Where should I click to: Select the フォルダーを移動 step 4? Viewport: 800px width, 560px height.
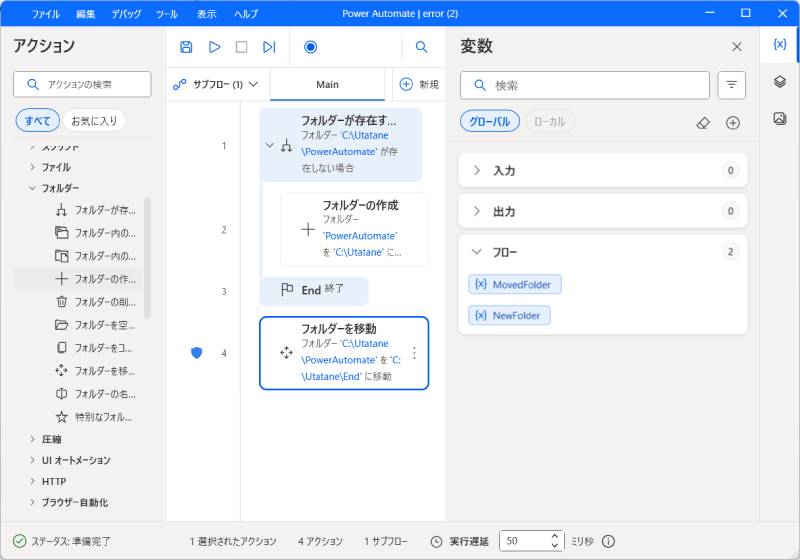click(344, 353)
